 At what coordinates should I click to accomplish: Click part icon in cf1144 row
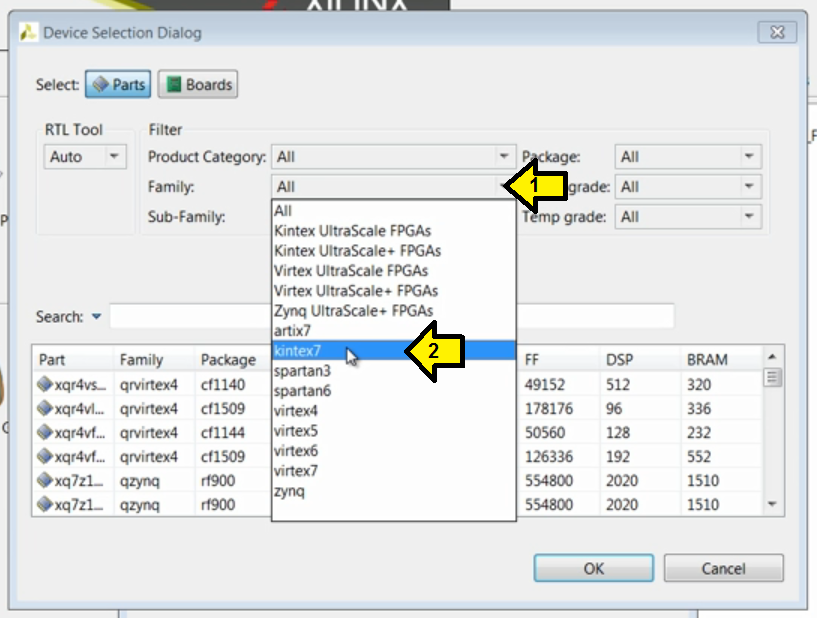(x=45, y=432)
